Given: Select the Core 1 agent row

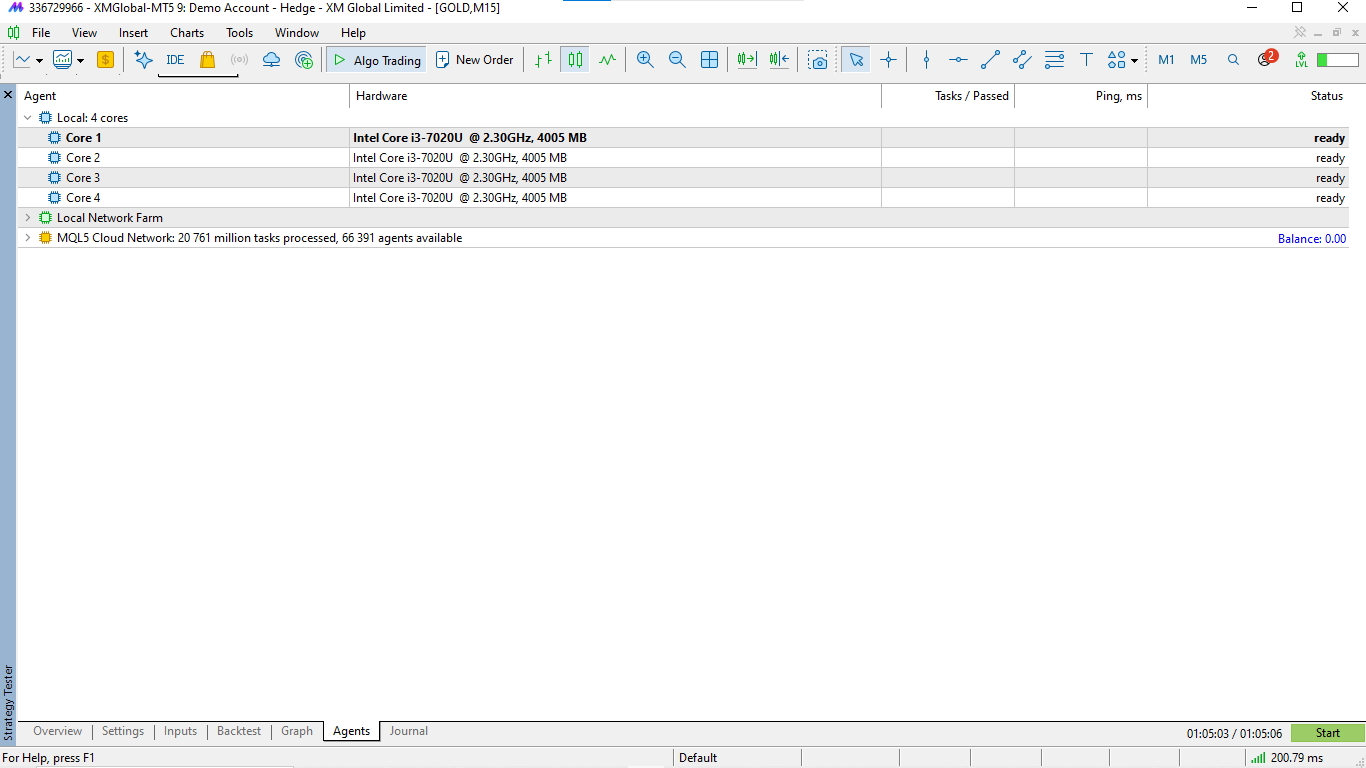Looking at the screenshot, I should tap(682, 138).
